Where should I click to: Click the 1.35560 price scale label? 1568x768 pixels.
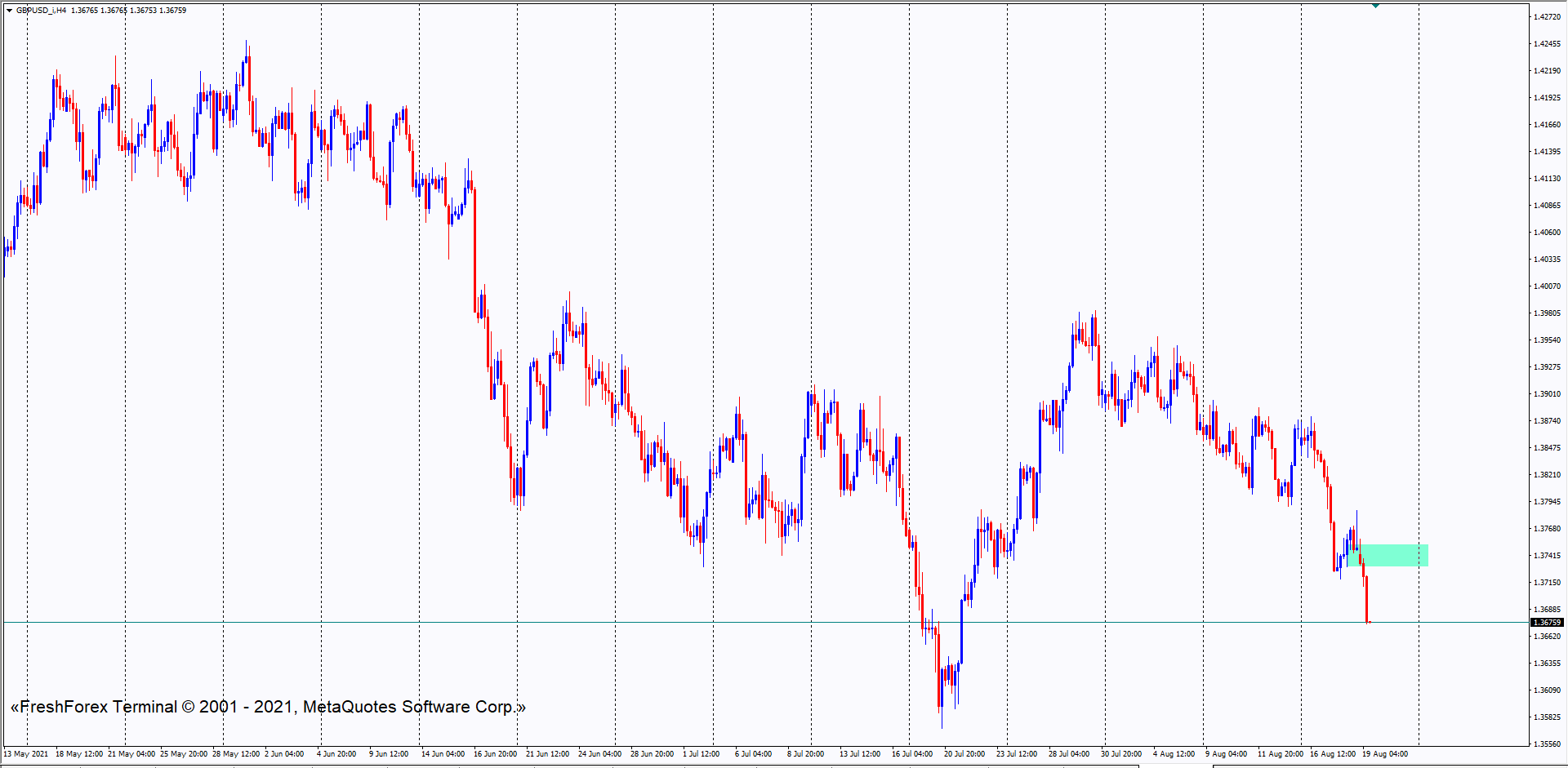click(1547, 744)
